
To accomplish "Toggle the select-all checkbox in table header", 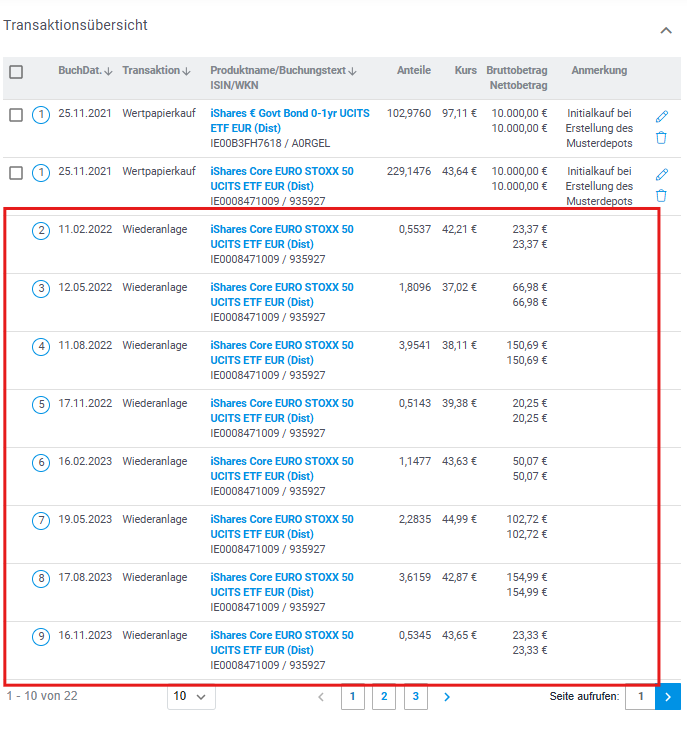I will click(16, 72).
